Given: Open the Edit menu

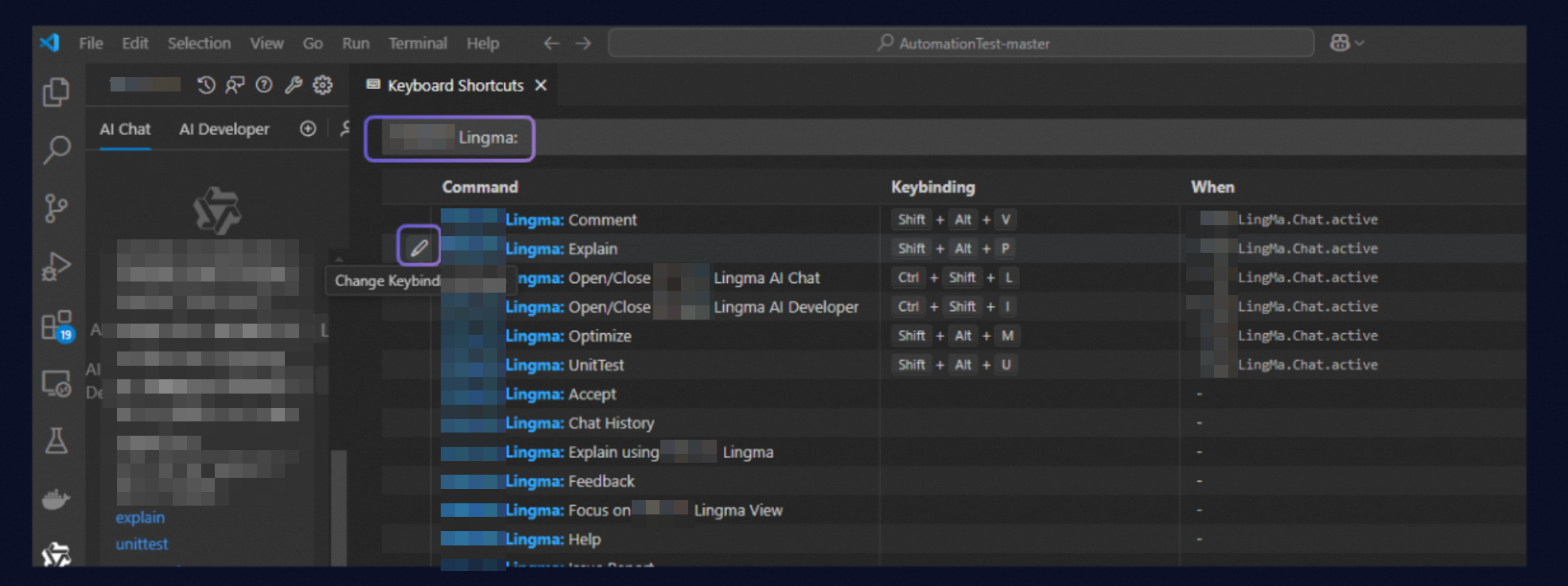Looking at the screenshot, I should click(135, 44).
